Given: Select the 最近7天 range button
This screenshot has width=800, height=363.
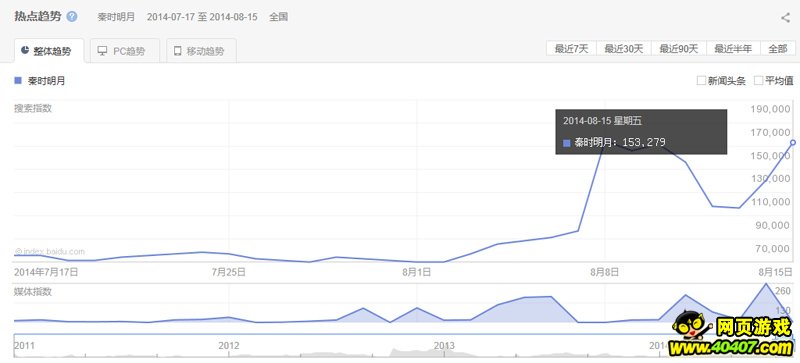Looking at the screenshot, I should tap(571, 49).
